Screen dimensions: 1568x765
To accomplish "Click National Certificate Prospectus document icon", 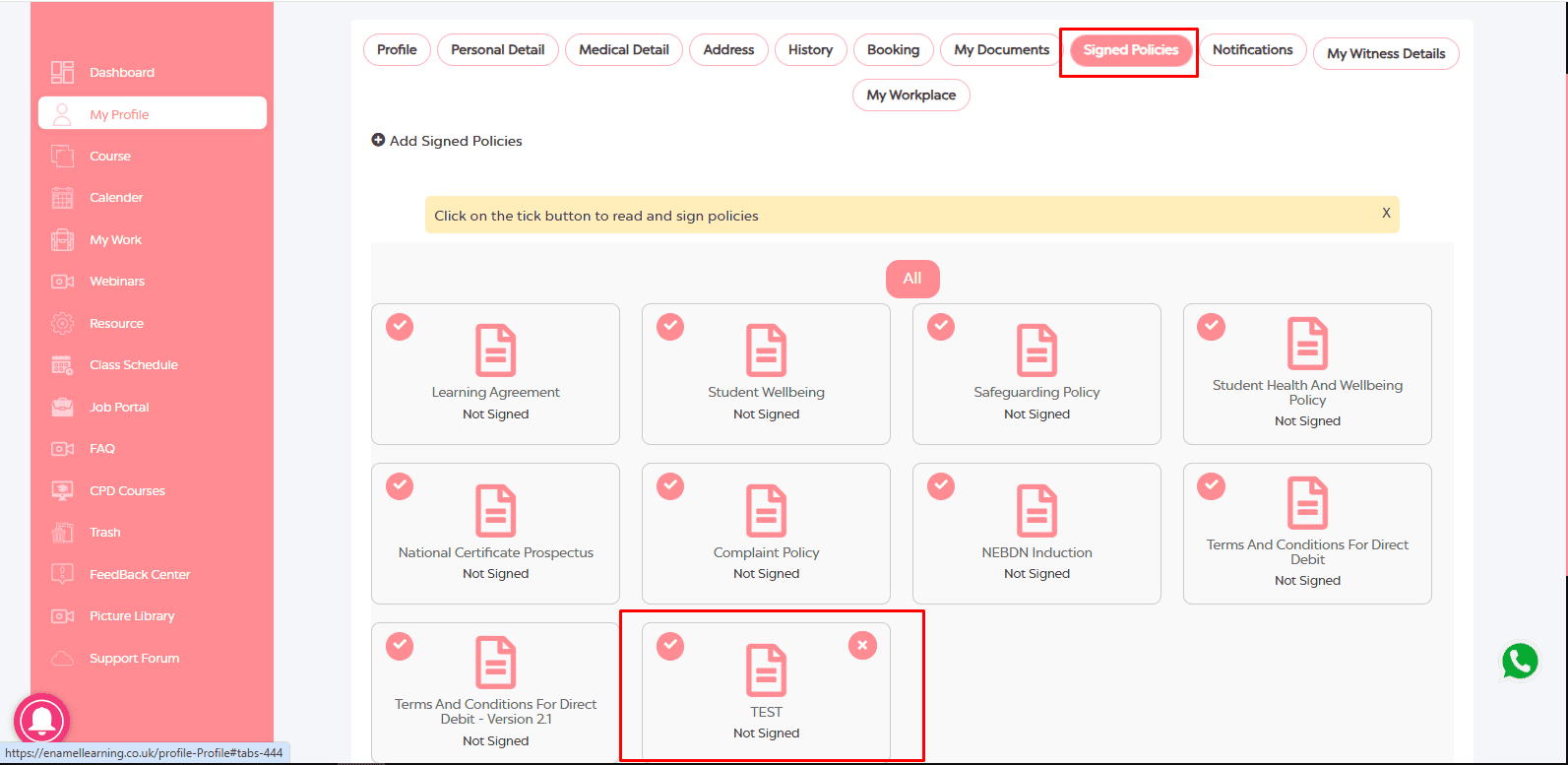I will click(496, 510).
